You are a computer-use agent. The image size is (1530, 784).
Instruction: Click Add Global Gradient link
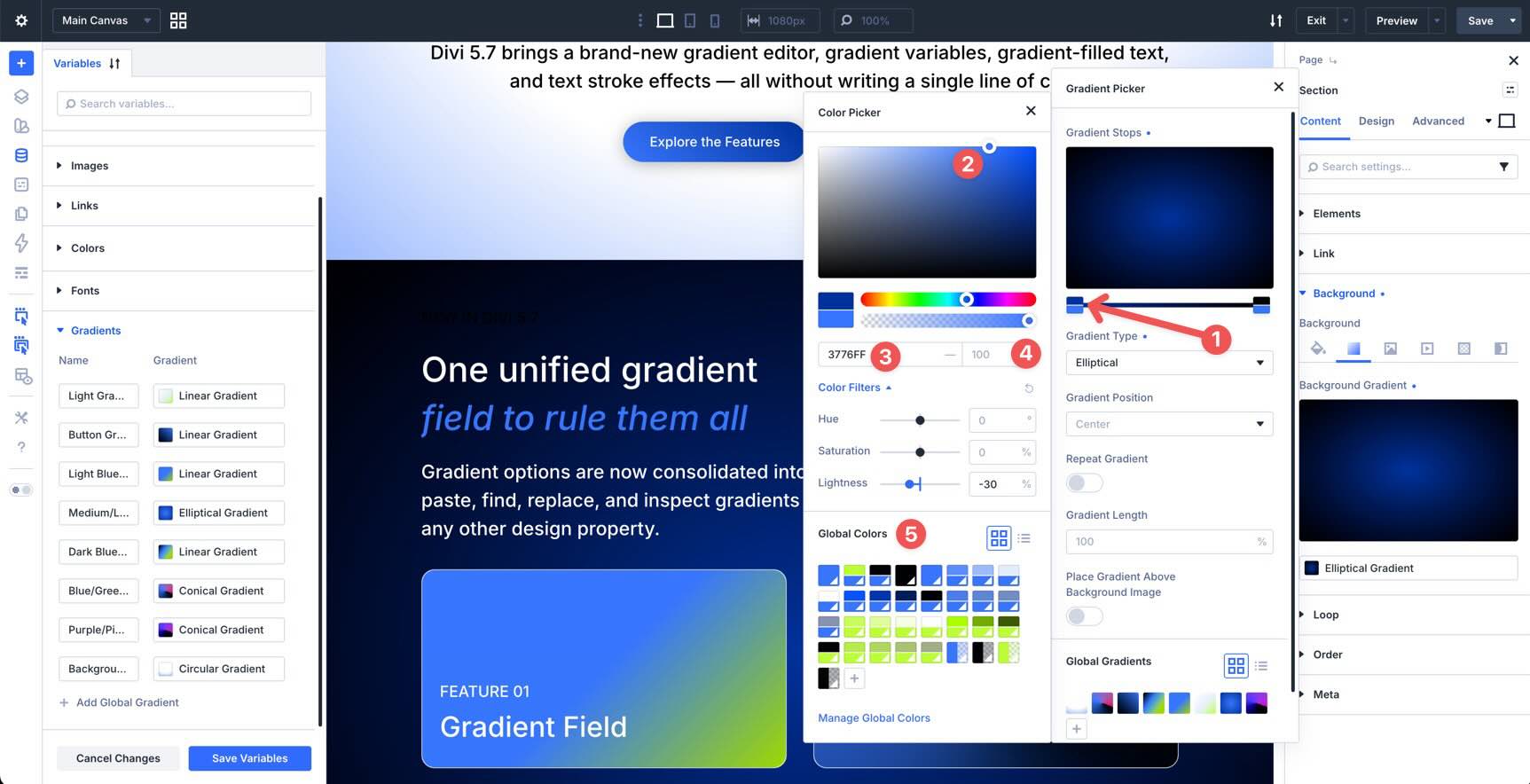(x=119, y=702)
